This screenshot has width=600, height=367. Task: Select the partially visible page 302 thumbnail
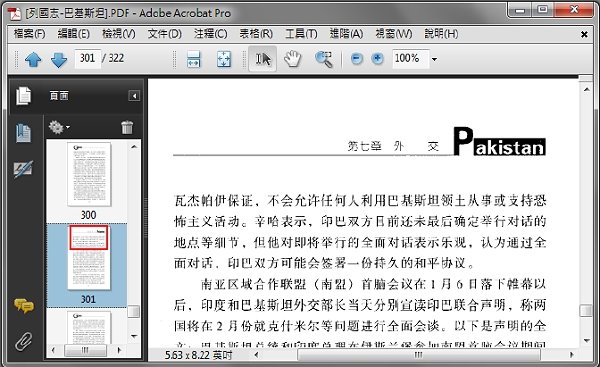[x=89, y=328]
